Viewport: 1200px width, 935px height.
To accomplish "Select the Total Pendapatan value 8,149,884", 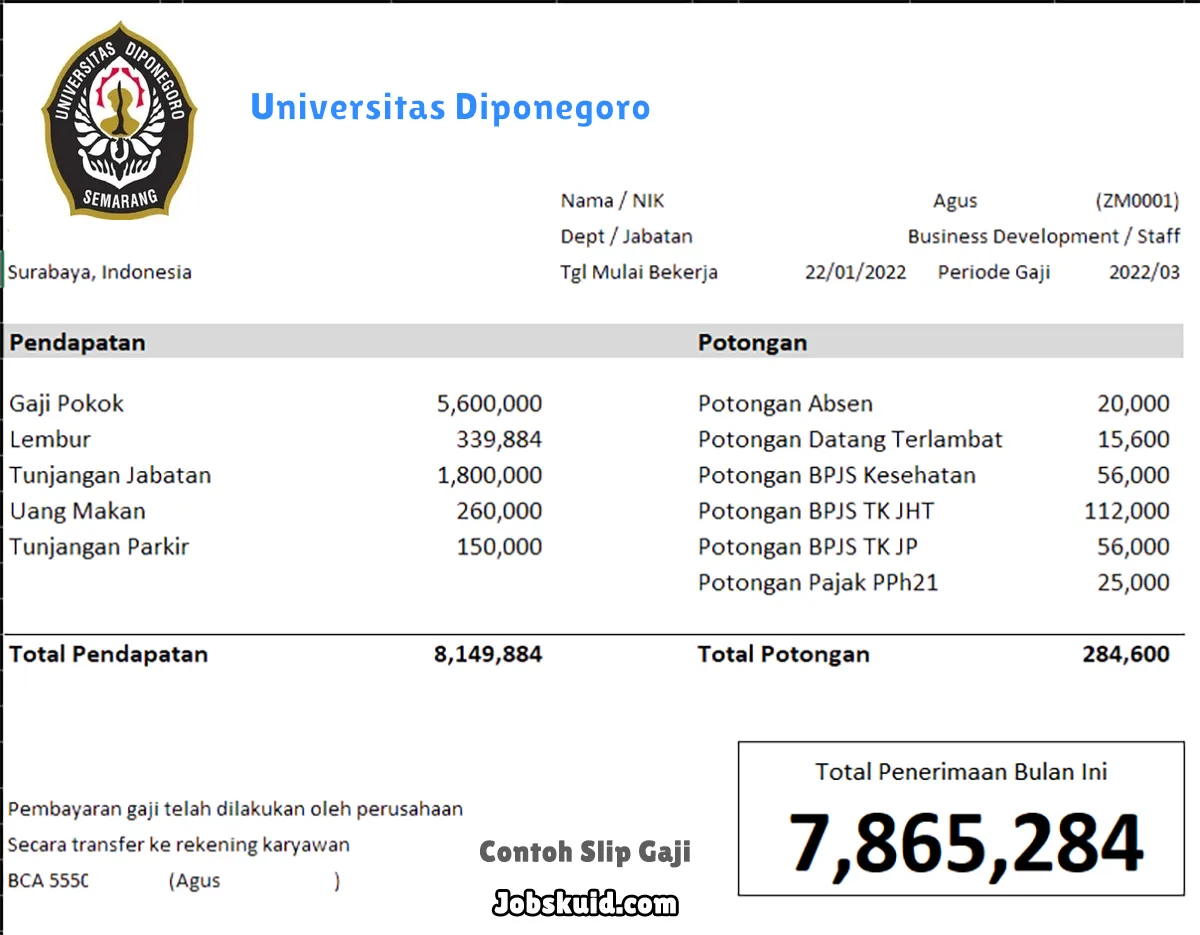I will coord(489,654).
